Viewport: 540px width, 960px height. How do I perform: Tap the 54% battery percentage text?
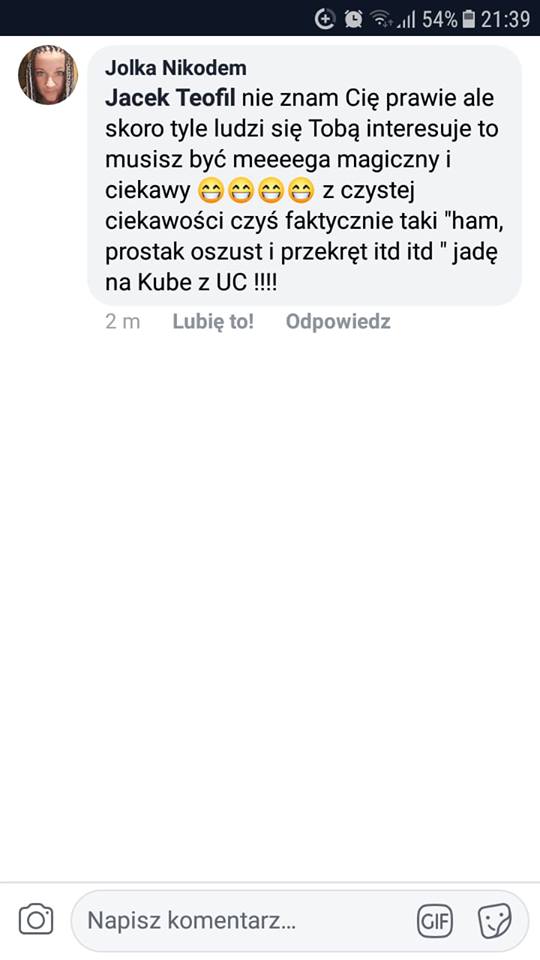coord(440,19)
